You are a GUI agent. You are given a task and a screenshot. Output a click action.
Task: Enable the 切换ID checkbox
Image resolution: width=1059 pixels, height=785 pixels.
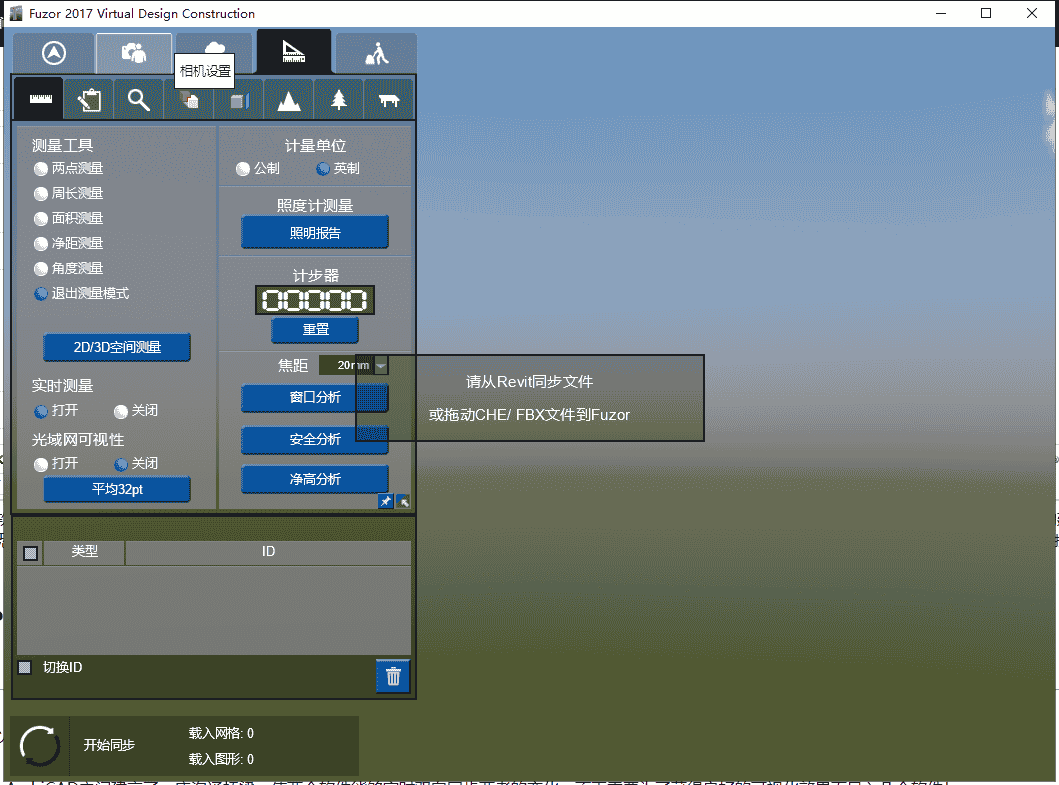pyautogui.click(x=25, y=667)
